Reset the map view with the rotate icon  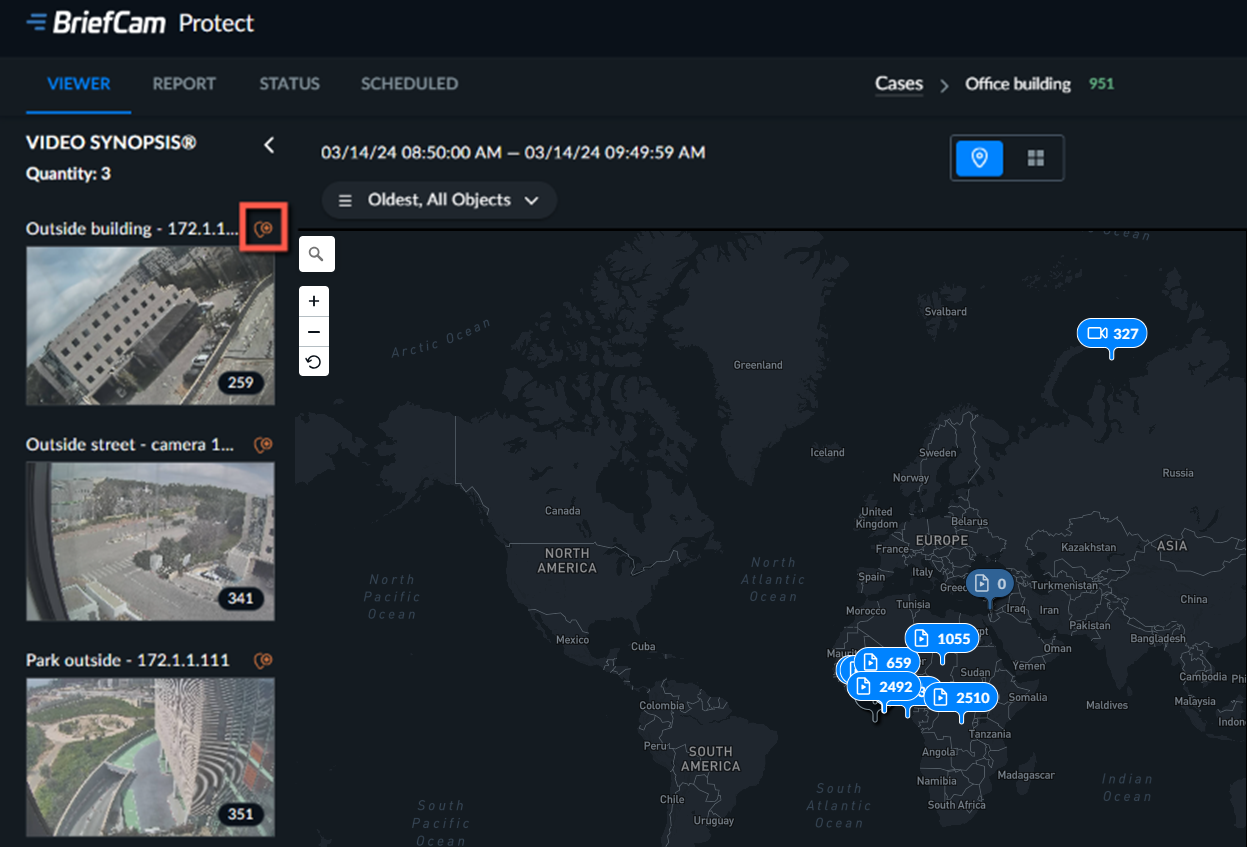point(314,362)
